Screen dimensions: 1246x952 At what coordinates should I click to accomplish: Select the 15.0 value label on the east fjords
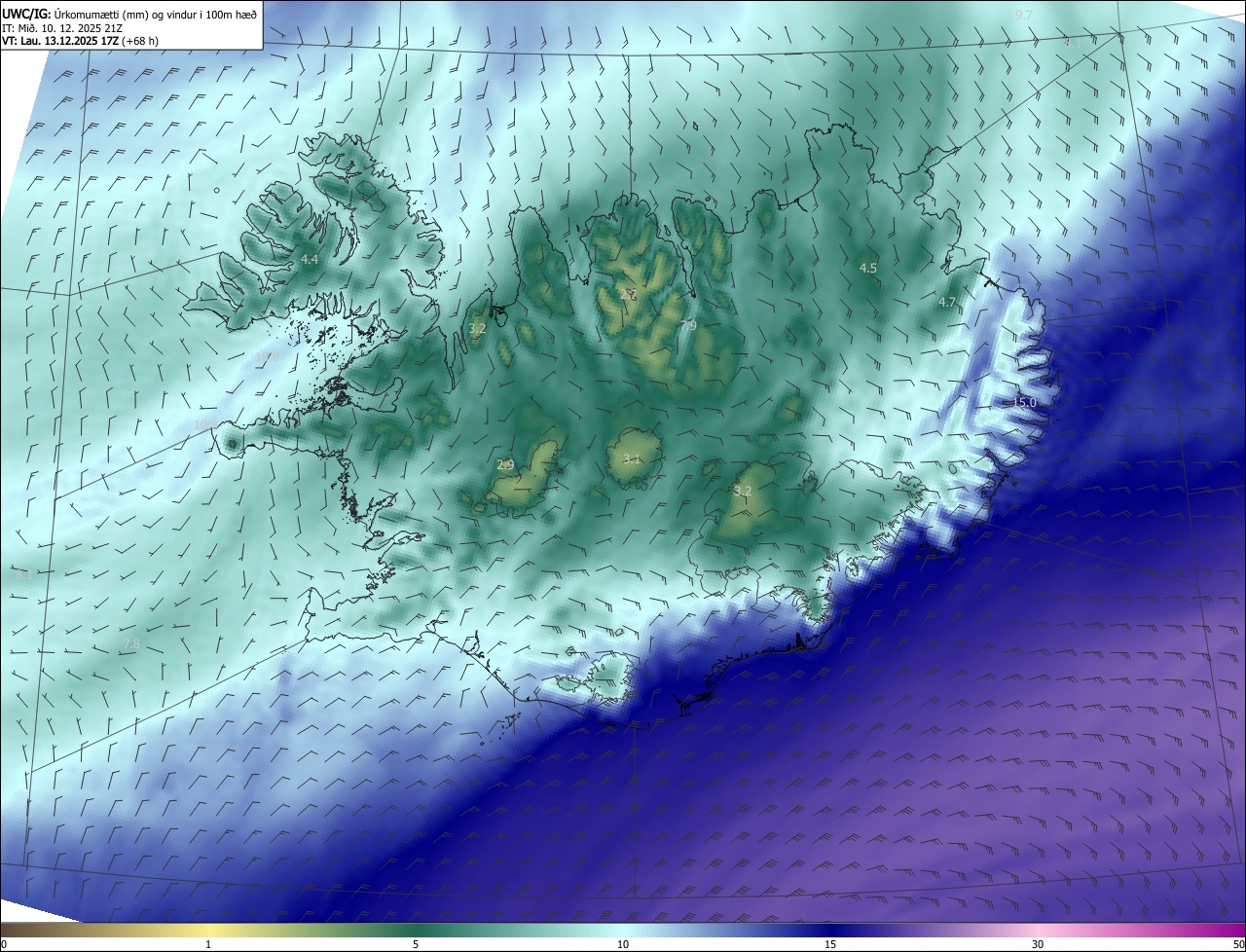tap(1025, 402)
